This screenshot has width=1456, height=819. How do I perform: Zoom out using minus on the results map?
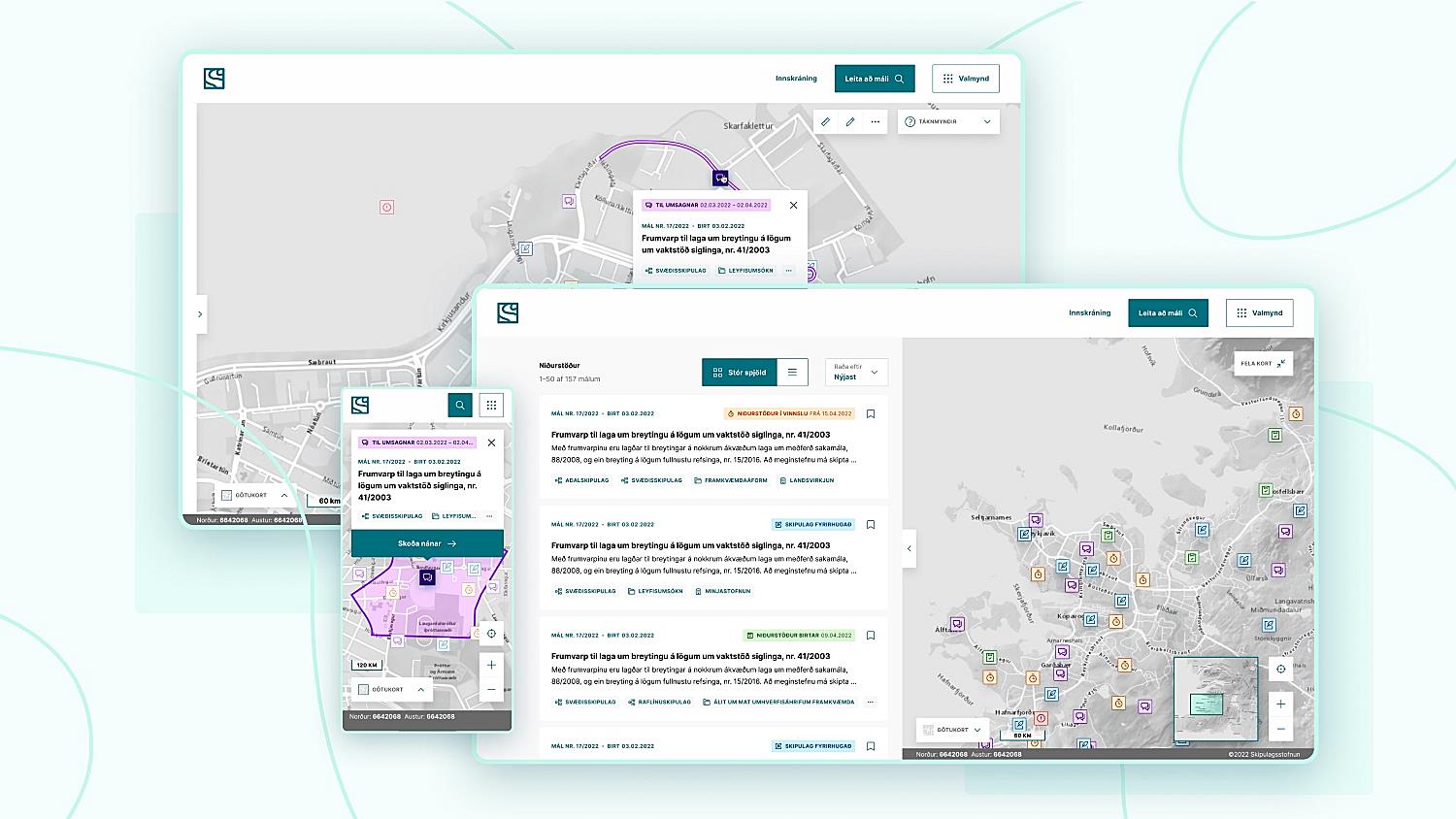(x=1280, y=728)
